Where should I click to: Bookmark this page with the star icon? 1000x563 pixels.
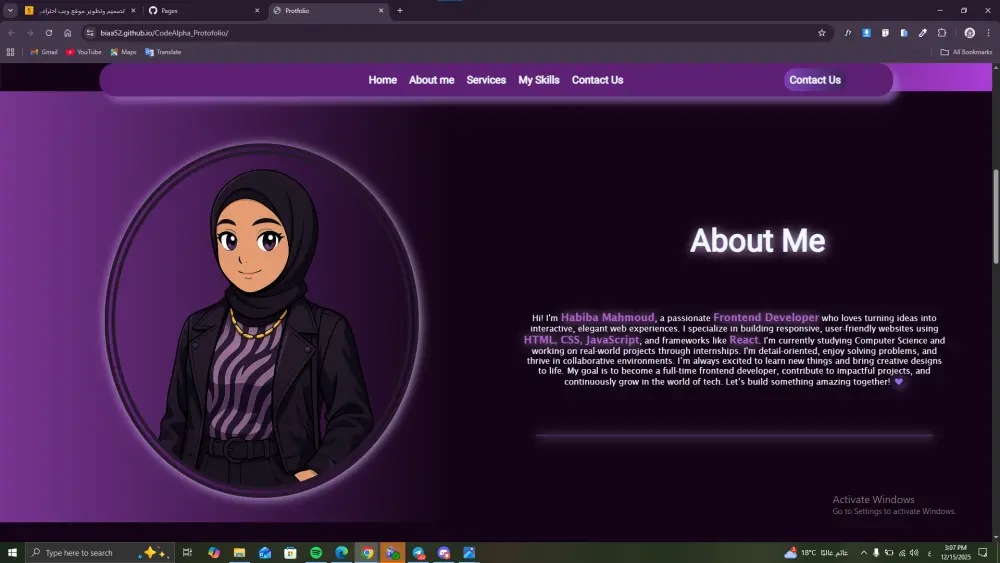click(821, 33)
